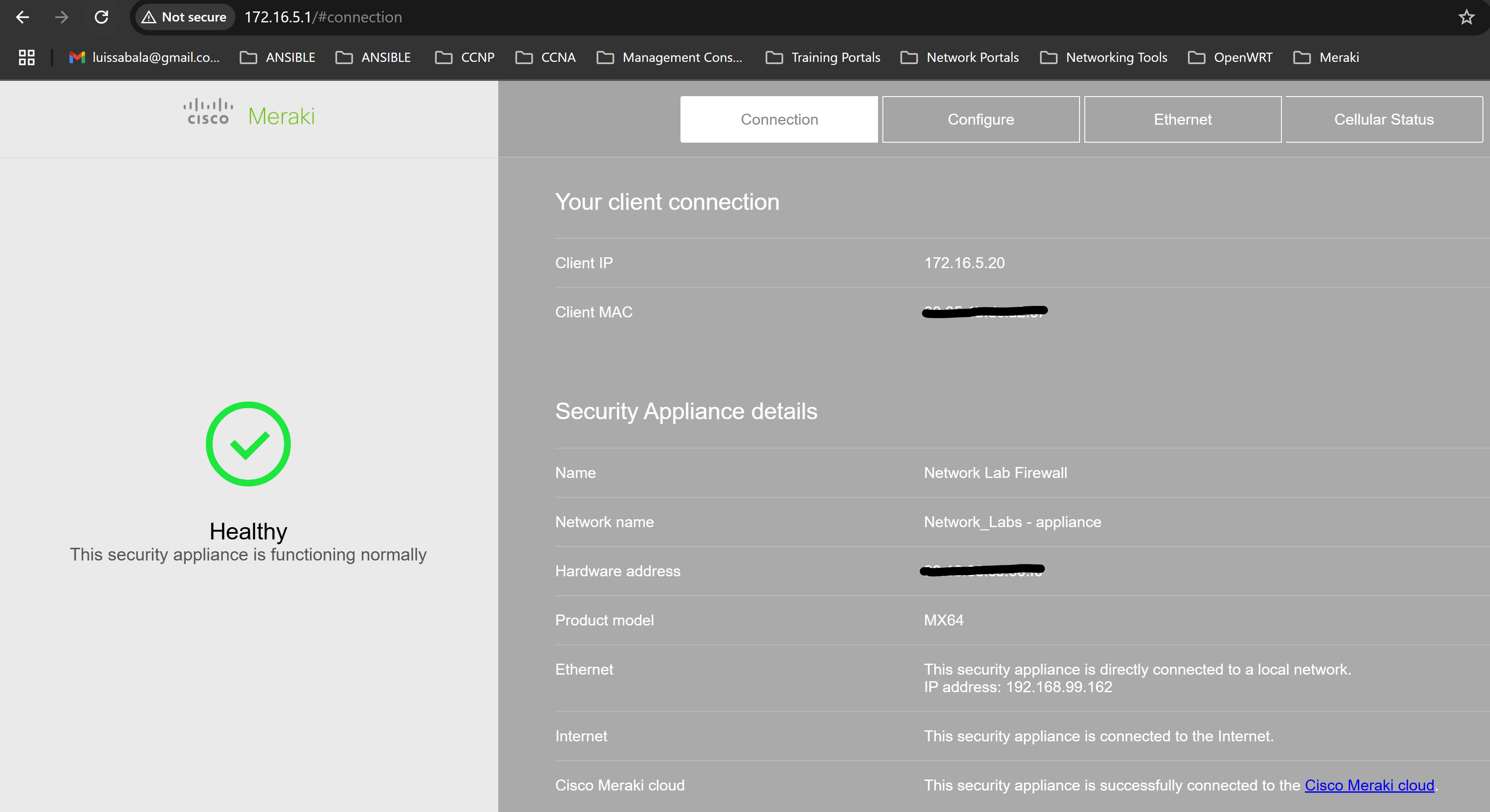
Task: Click the Not secure warning badge
Action: [x=184, y=18]
